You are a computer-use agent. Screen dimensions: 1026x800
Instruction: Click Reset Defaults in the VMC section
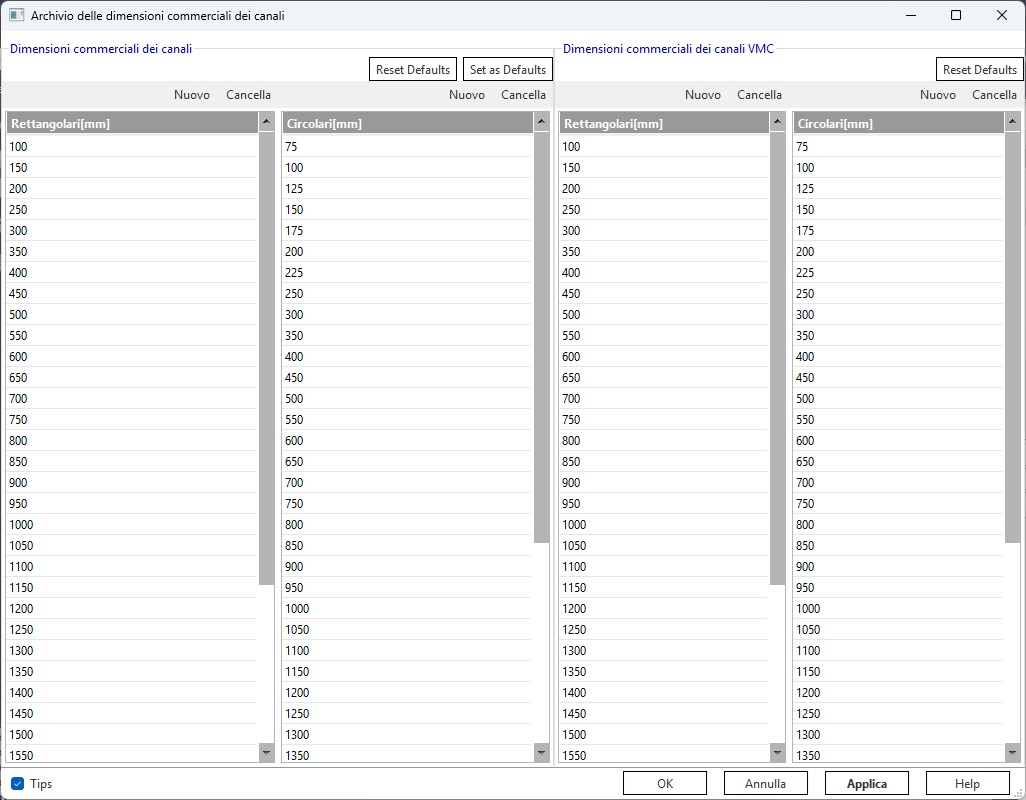point(979,70)
